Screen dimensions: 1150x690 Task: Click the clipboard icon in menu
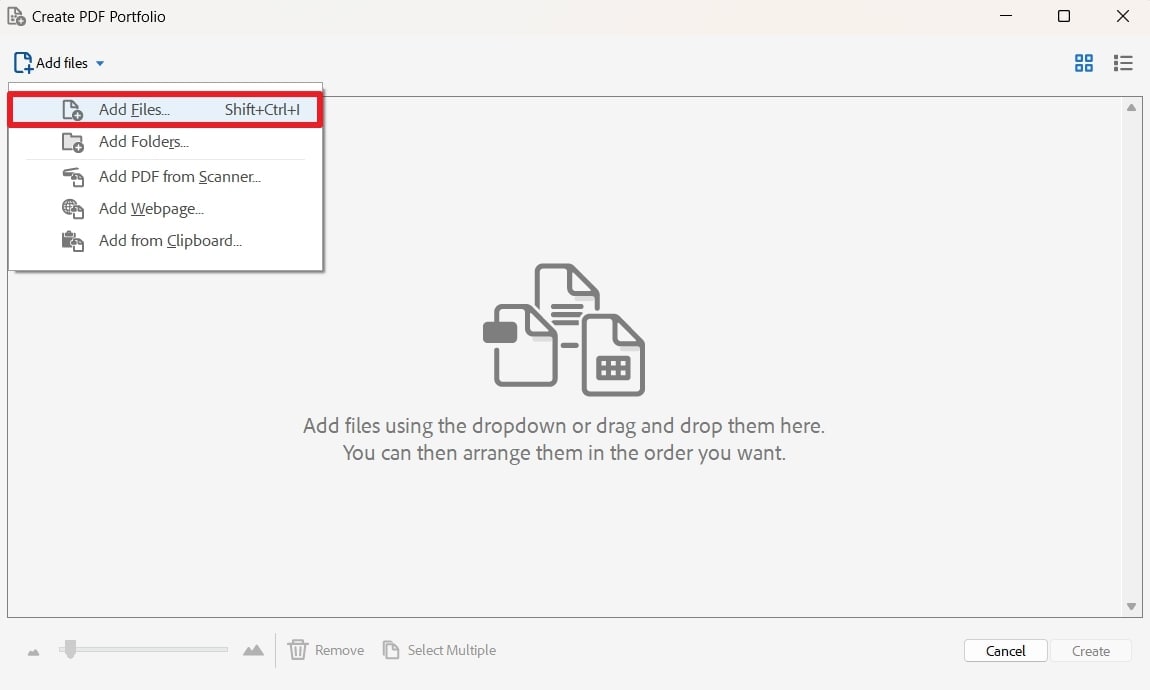pyautogui.click(x=73, y=241)
